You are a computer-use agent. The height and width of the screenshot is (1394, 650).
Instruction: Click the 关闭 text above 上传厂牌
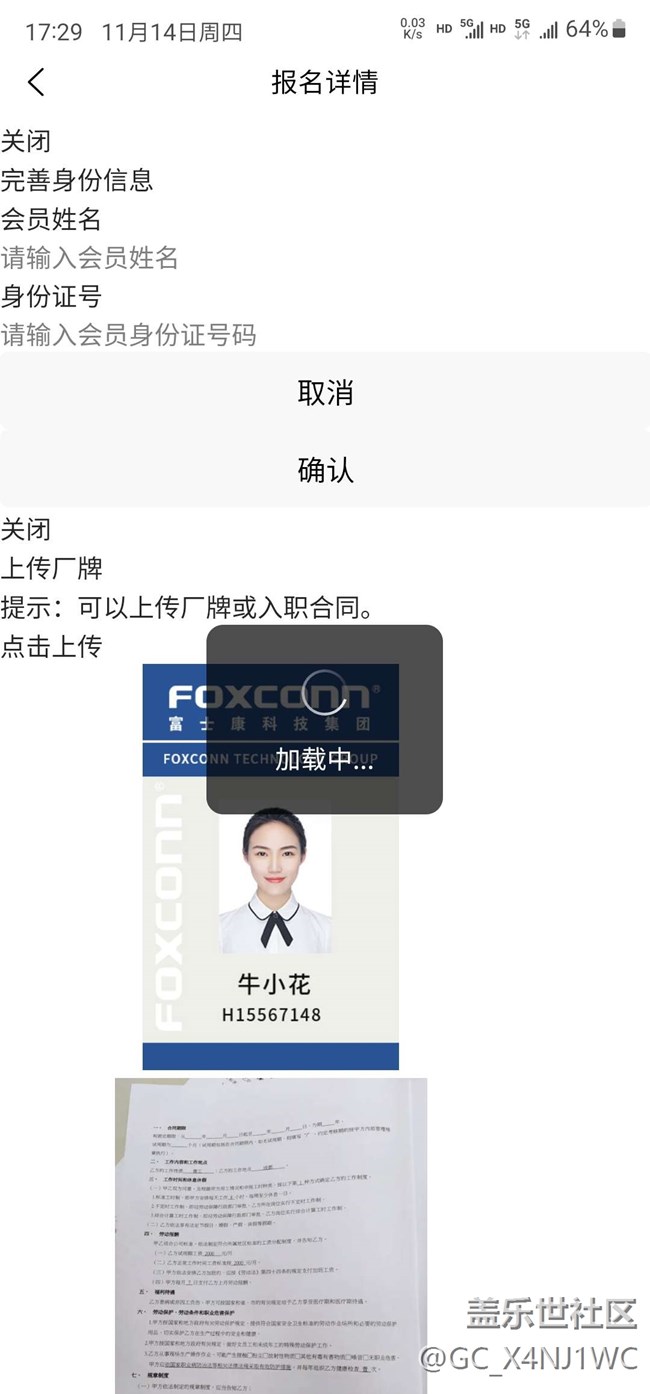(x=26, y=529)
